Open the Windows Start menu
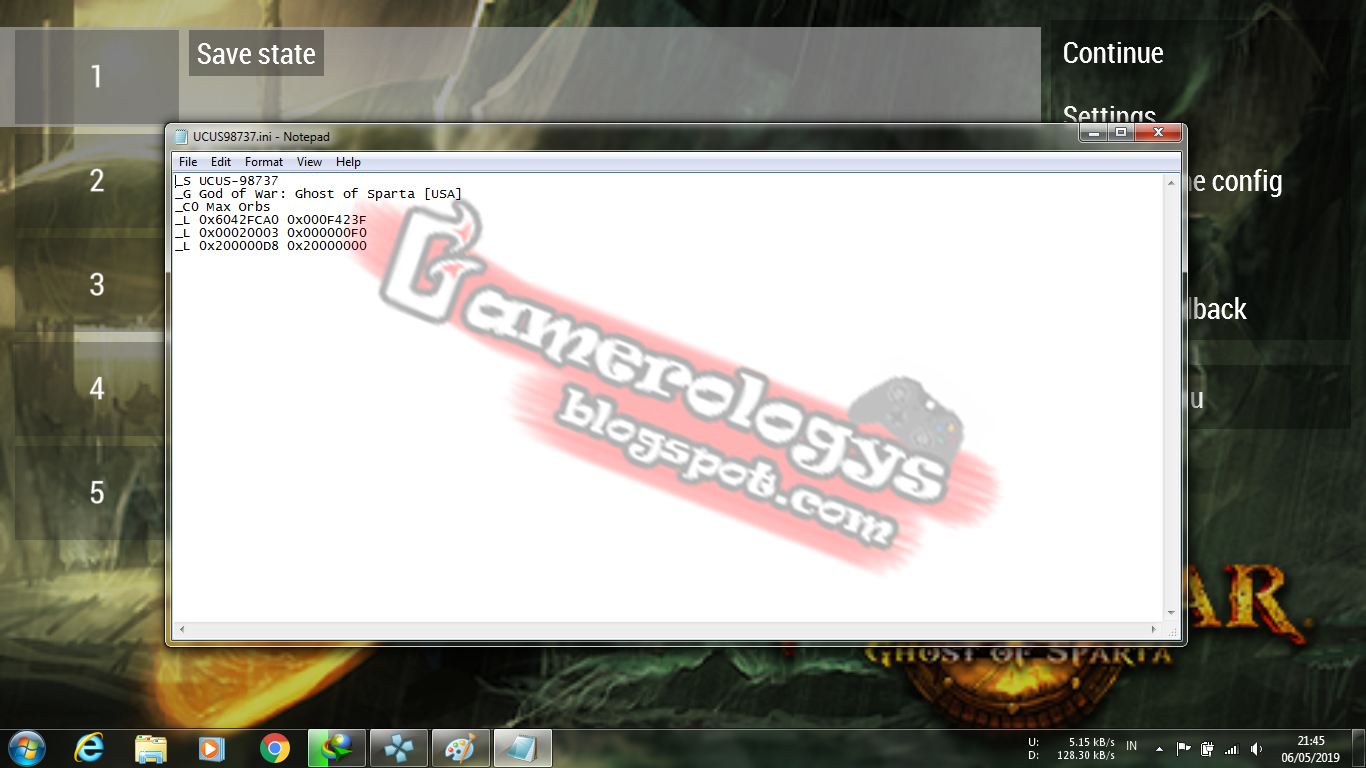This screenshot has width=1366, height=768. pos(25,747)
